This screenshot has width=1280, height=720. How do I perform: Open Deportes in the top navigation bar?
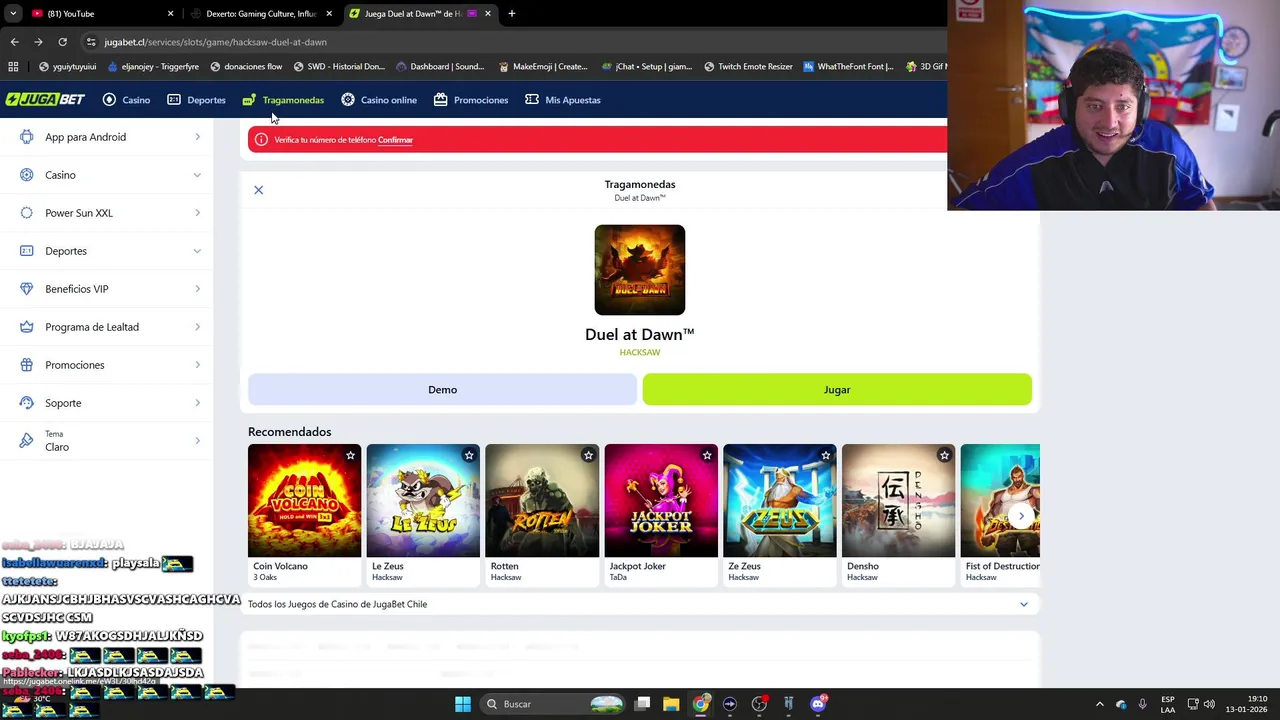(x=196, y=100)
